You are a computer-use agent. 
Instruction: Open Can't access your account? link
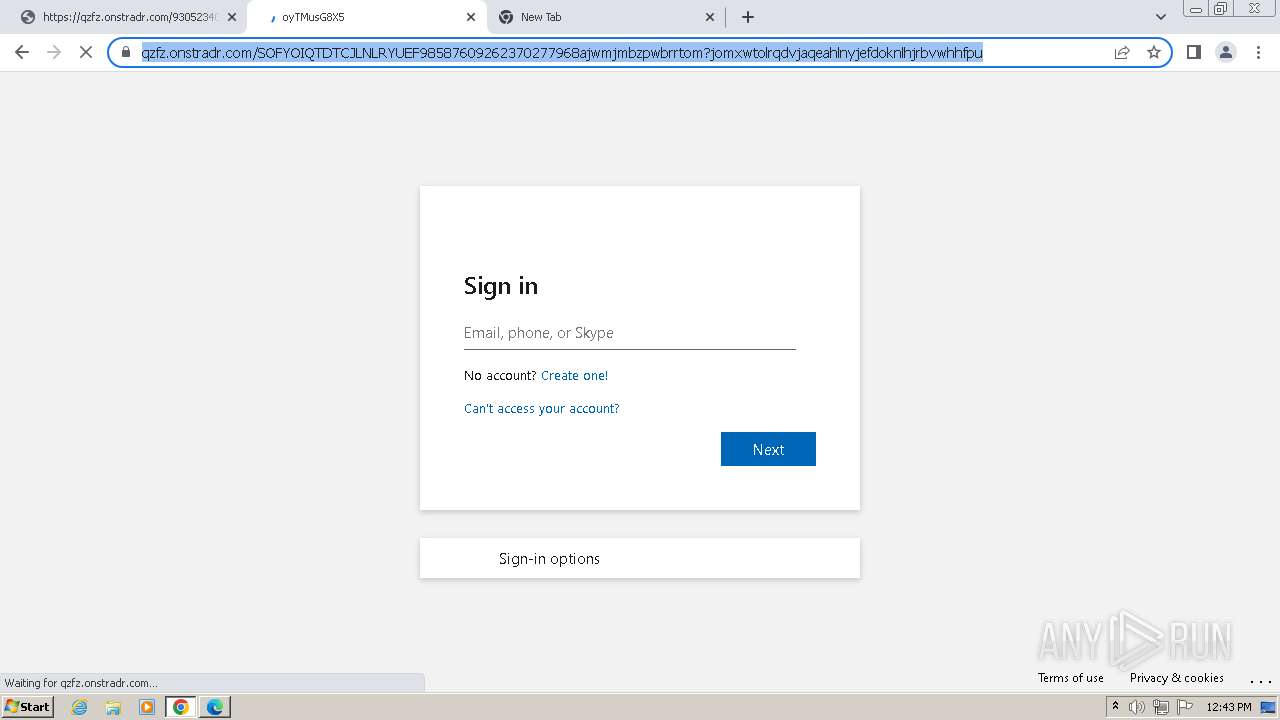pyautogui.click(x=541, y=409)
